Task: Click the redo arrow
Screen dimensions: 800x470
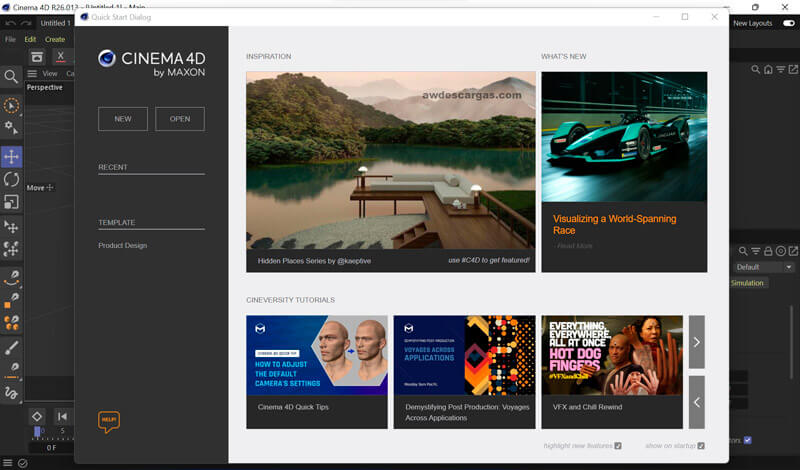Action: [x=26, y=23]
